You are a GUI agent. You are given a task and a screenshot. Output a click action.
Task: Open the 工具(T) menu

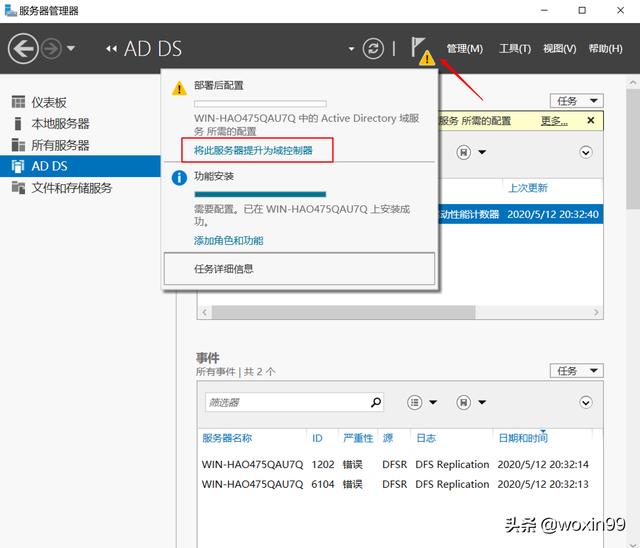(x=515, y=49)
